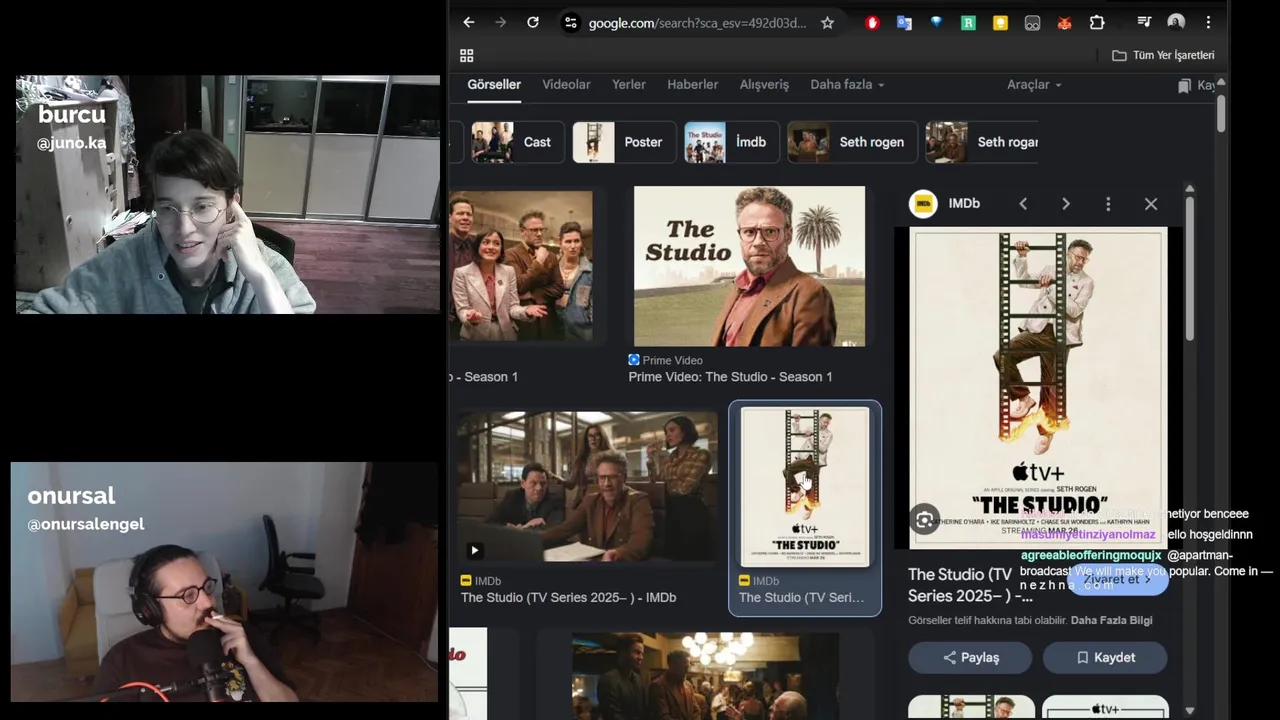Switch to the Yerler tab
Viewport: 1280px width, 720px height.
629,85
